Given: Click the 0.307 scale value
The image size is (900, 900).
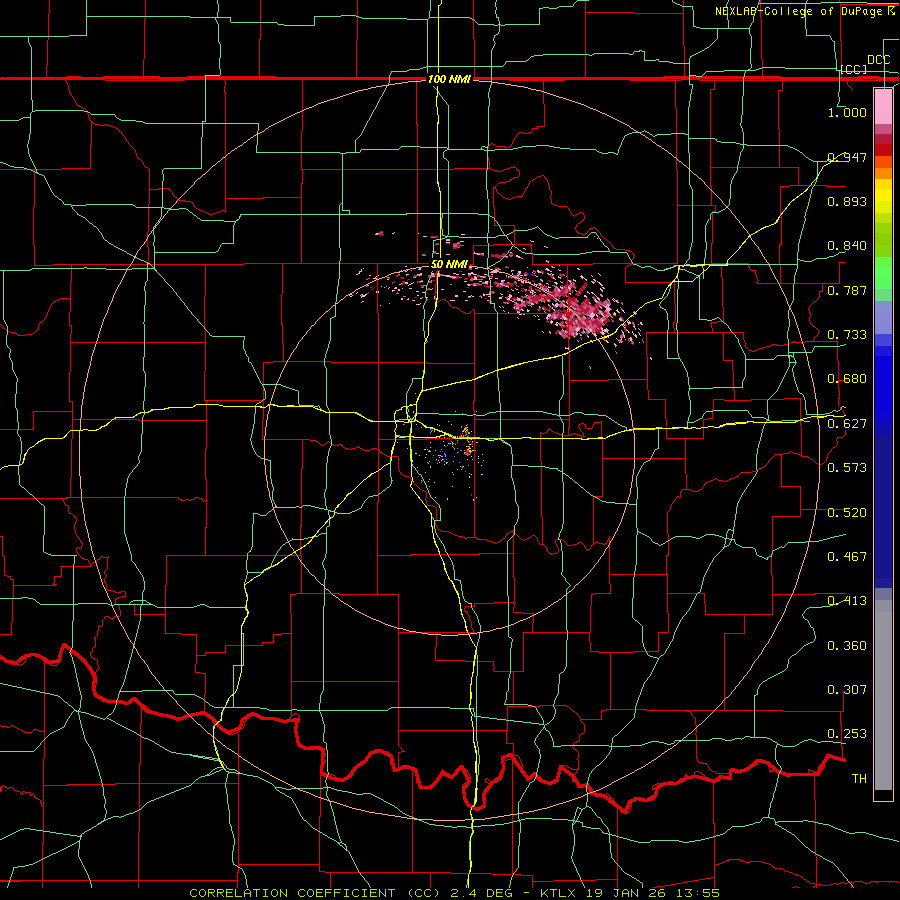Looking at the screenshot, I should (x=847, y=690).
